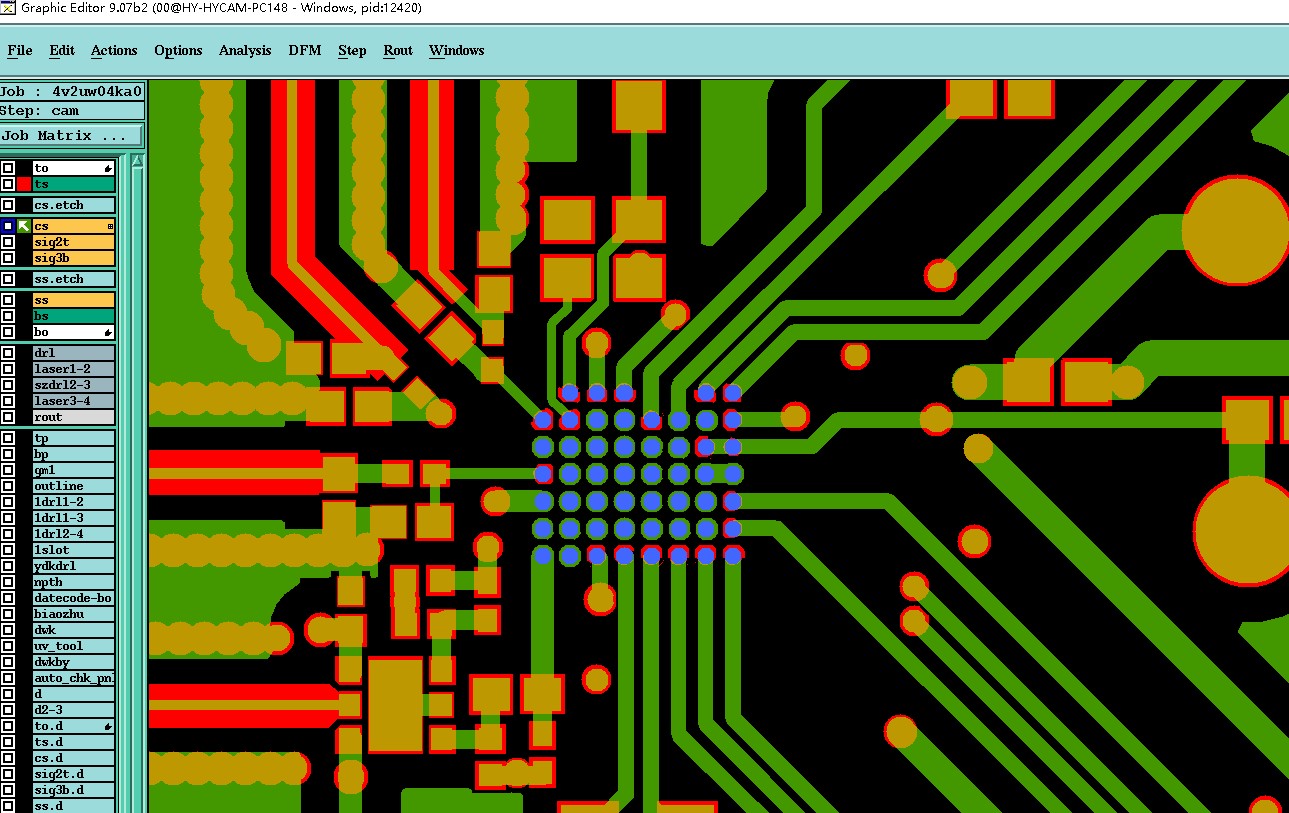Select the 'sig2t' layer name
Screen dimensions: 1289x813
click(74, 242)
